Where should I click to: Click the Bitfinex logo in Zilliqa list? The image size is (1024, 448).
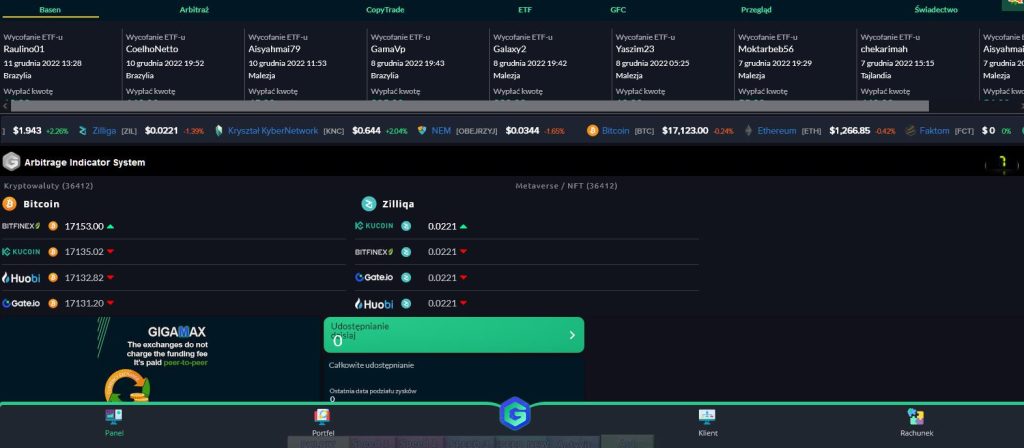[374, 251]
